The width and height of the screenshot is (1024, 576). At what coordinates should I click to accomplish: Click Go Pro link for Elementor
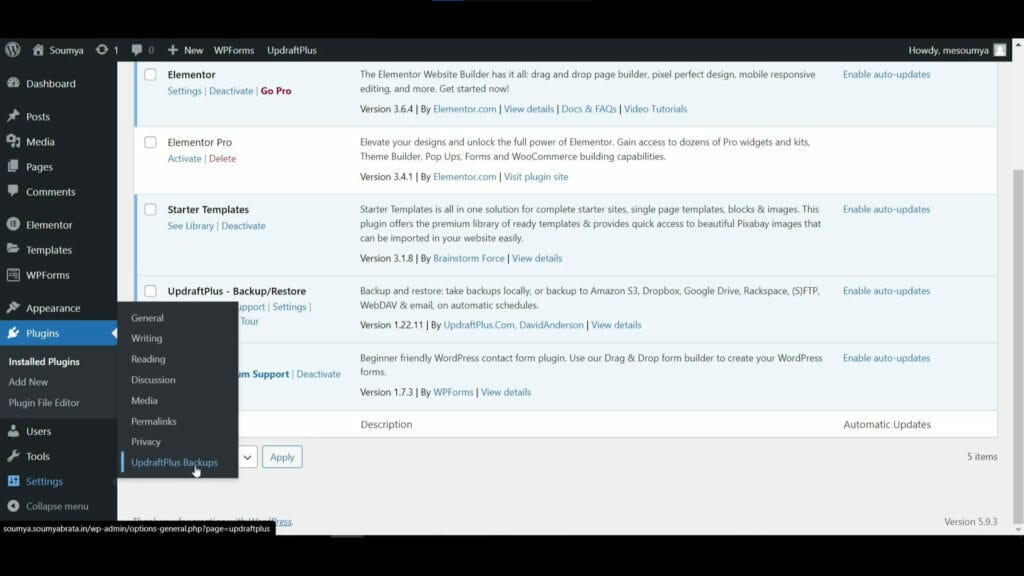(276, 91)
